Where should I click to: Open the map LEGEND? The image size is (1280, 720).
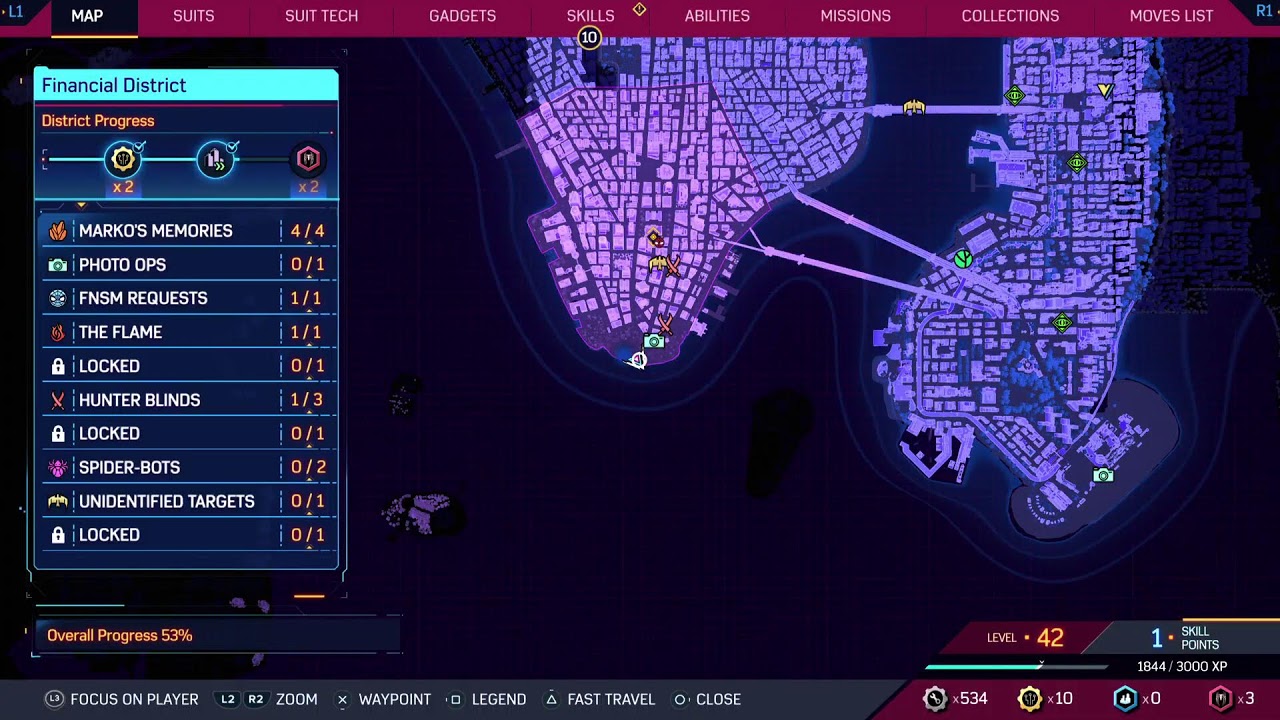(486, 699)
